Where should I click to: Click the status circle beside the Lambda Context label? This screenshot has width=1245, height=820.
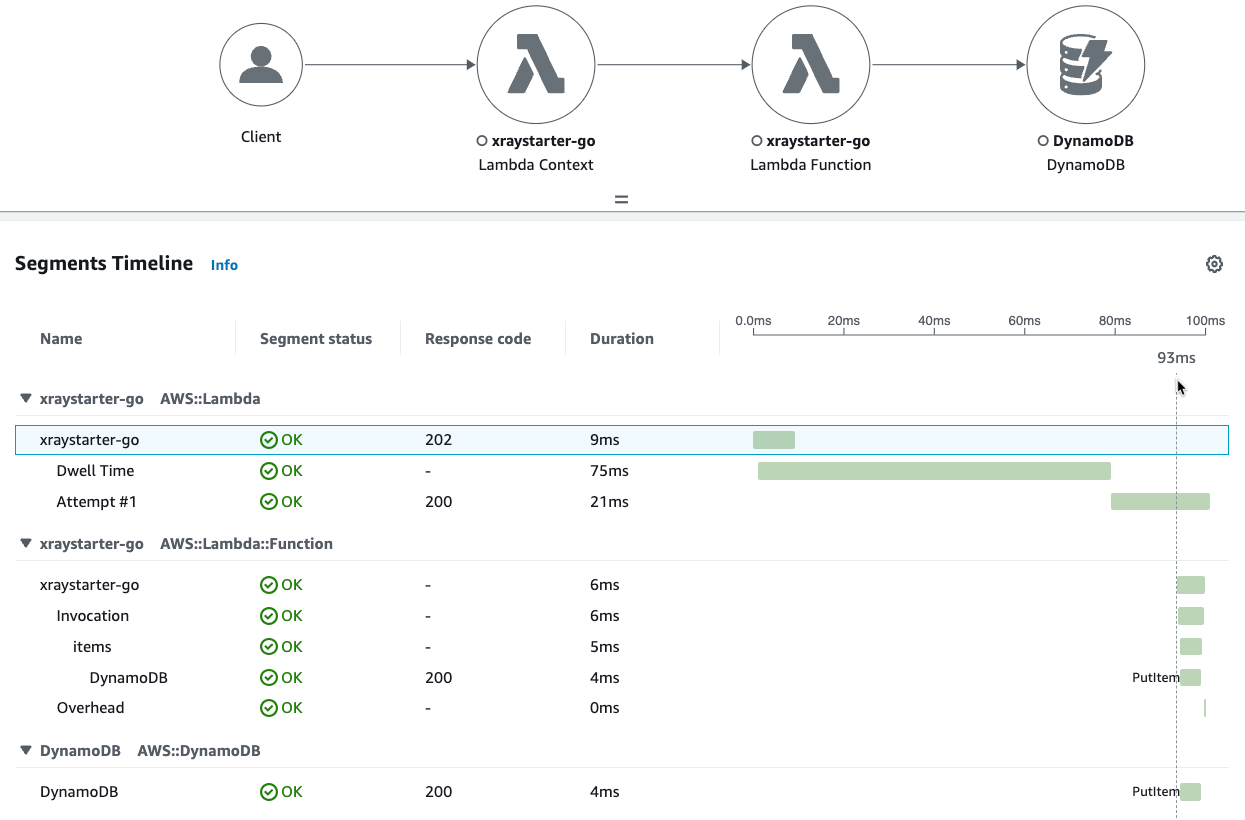[482, 141]
